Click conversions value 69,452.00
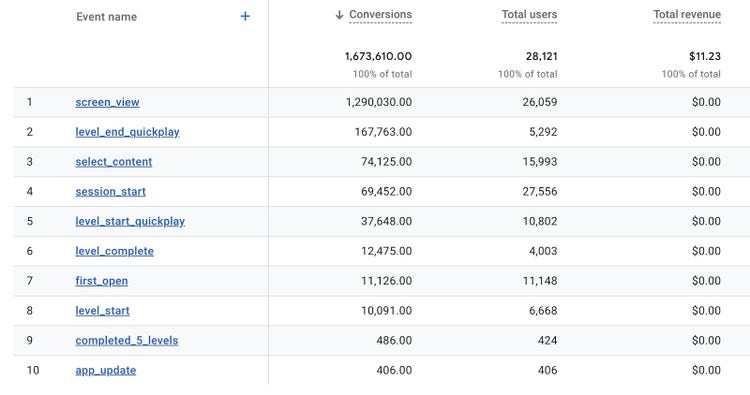Image resolution: width=750 pixels, height=395 pixels. click(x=386, y=191)
